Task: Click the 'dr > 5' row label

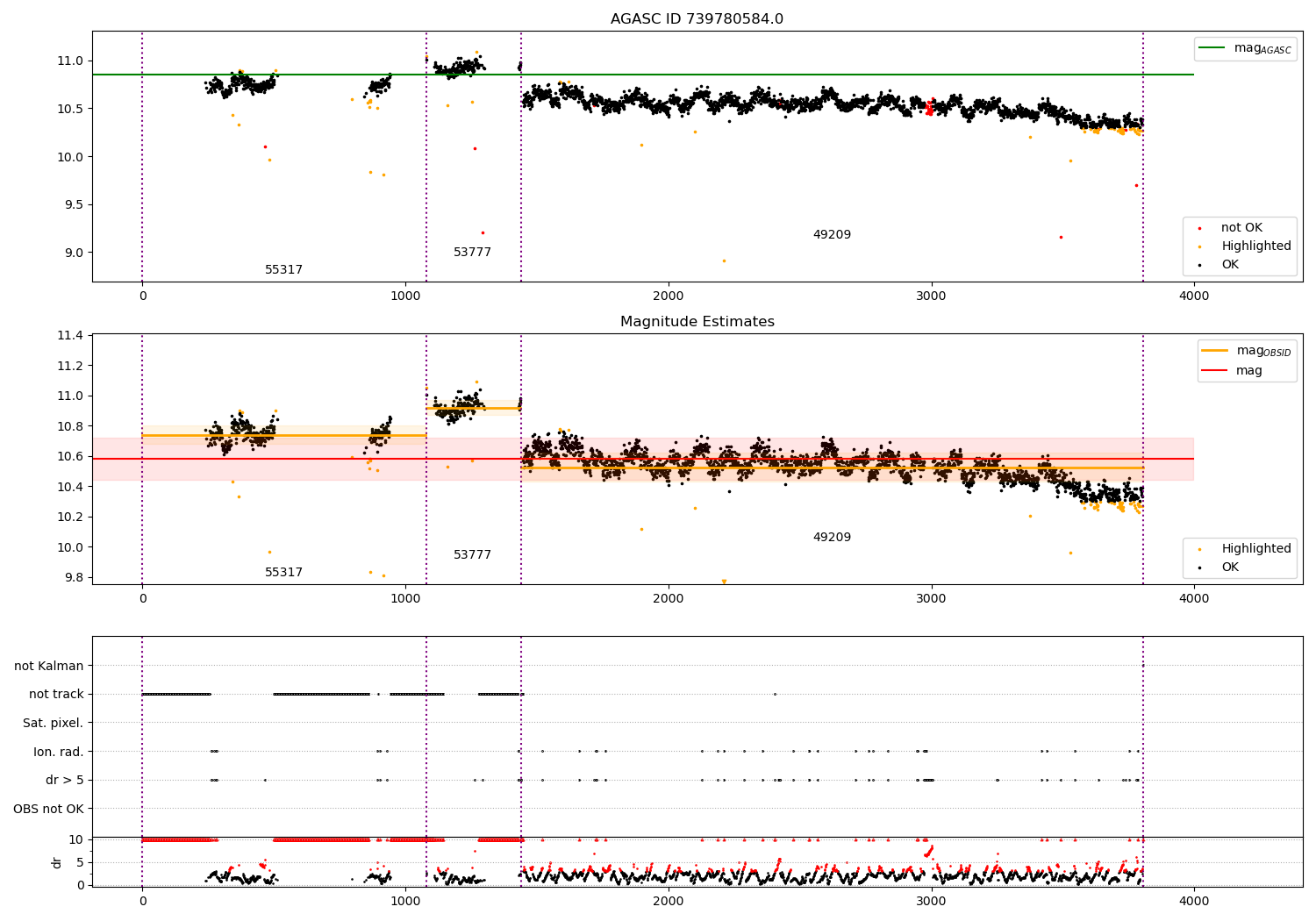Action: (x=65, y=781)
